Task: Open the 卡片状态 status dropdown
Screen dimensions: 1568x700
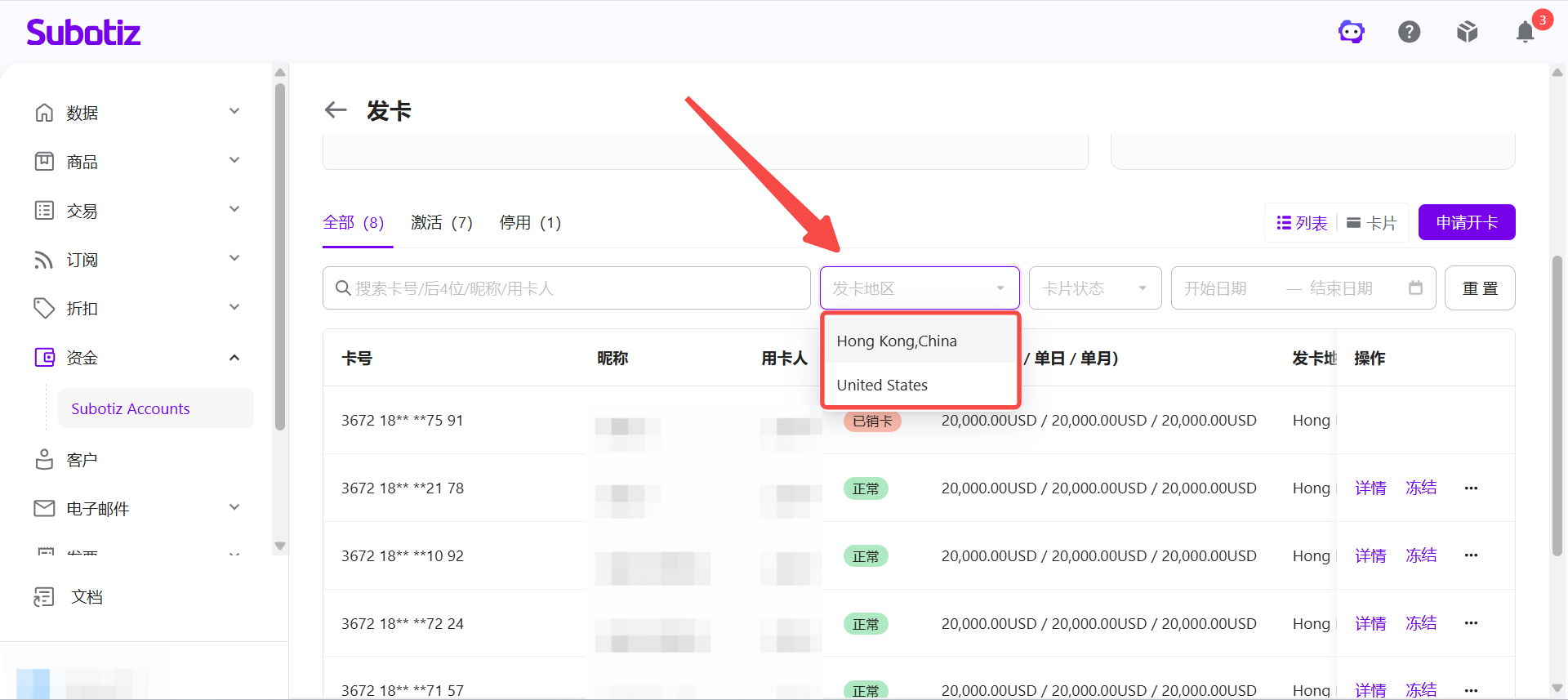Action: 1095,288
